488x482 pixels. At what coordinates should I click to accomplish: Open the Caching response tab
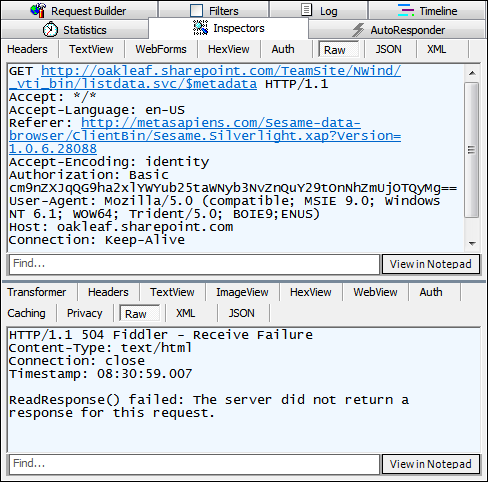pos(26,313)
